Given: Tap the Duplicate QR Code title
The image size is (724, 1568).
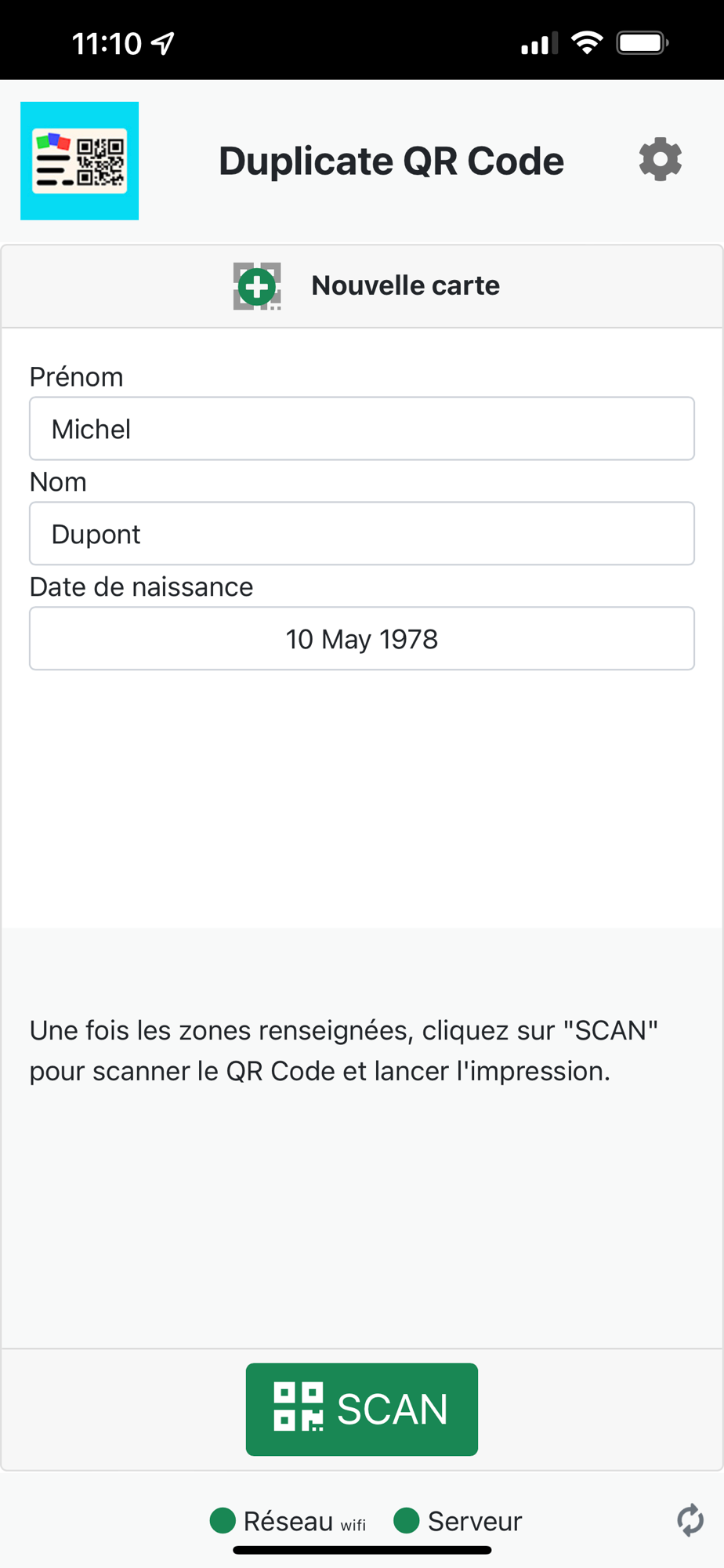Looking at the screenshot, I should (391, 161).
